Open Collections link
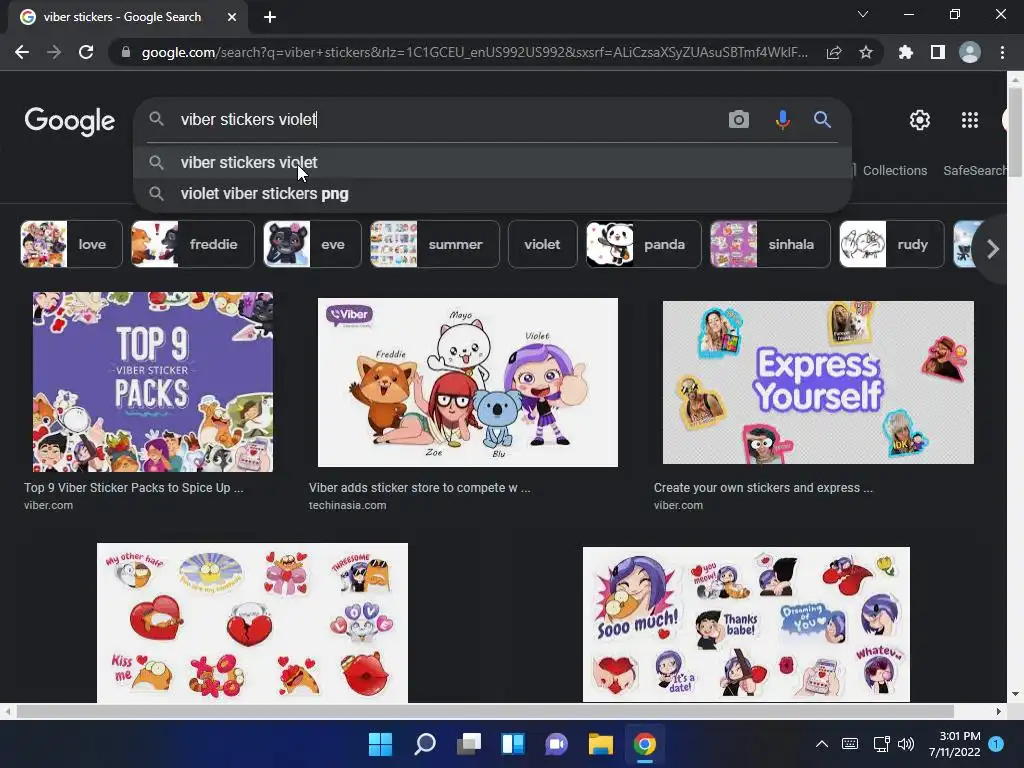This screenshot has width=1024, height=768. (895, 170)
